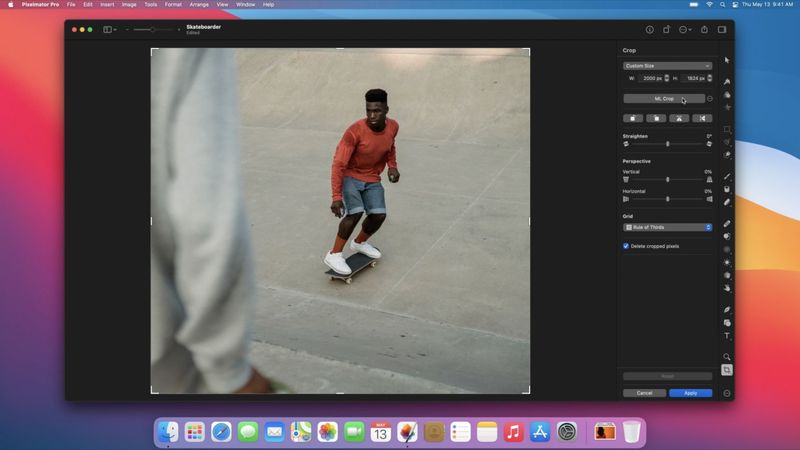
Task: Open the Effects star tool
Action: pyautogui.click(x=727, y=108)
